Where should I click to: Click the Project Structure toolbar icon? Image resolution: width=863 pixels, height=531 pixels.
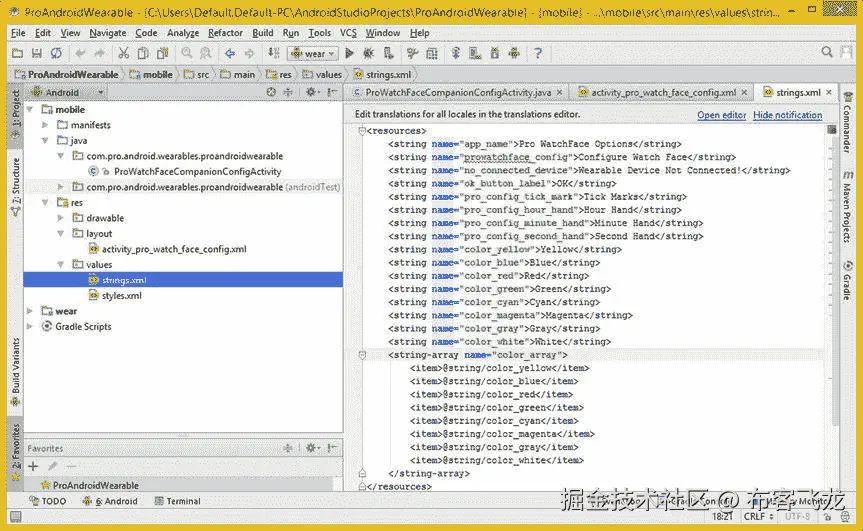[432, 53]
